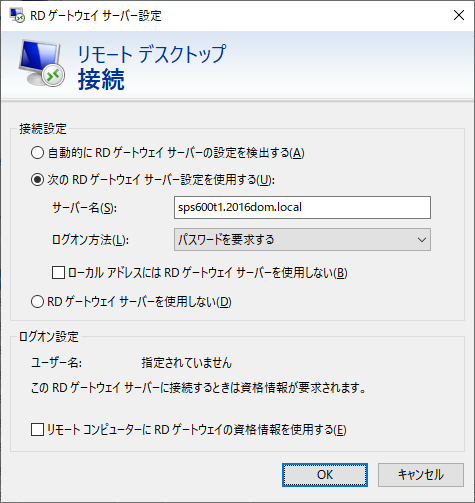This screenshot has height=503, width=475.
Task: Enable ローカル アドレスには RD ゲートウェイ サーバーを使用しない checkbox
Action: (58, 272)
